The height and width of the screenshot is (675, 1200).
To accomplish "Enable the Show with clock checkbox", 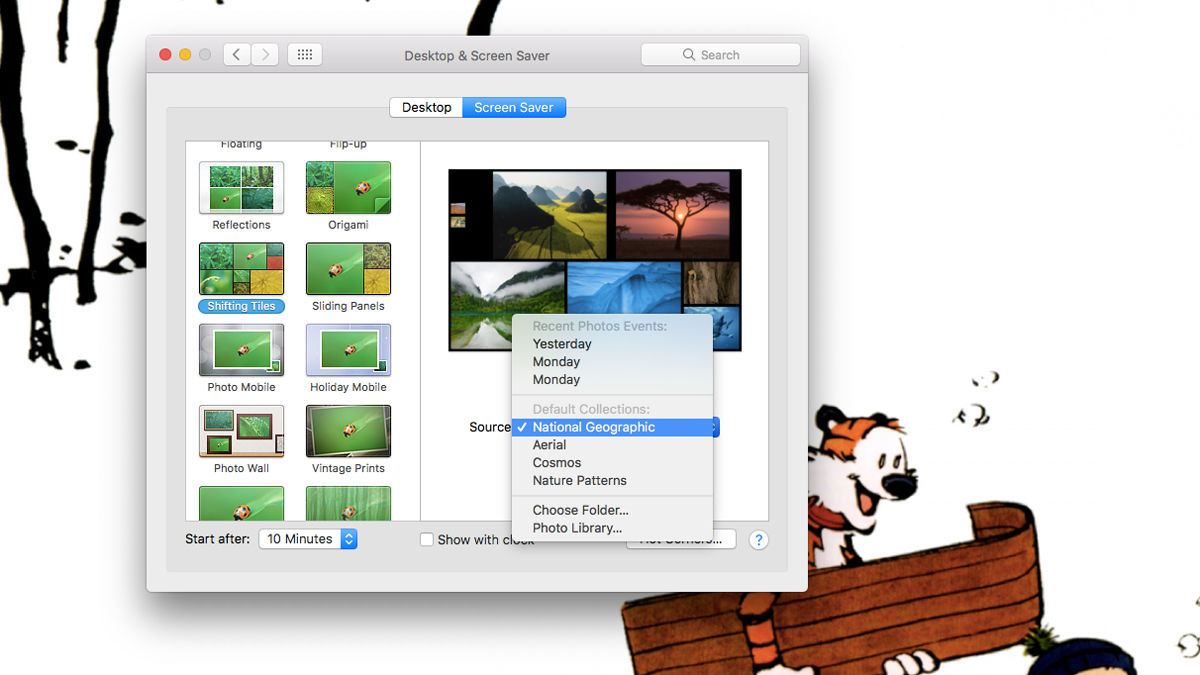I will pos(427,540).
